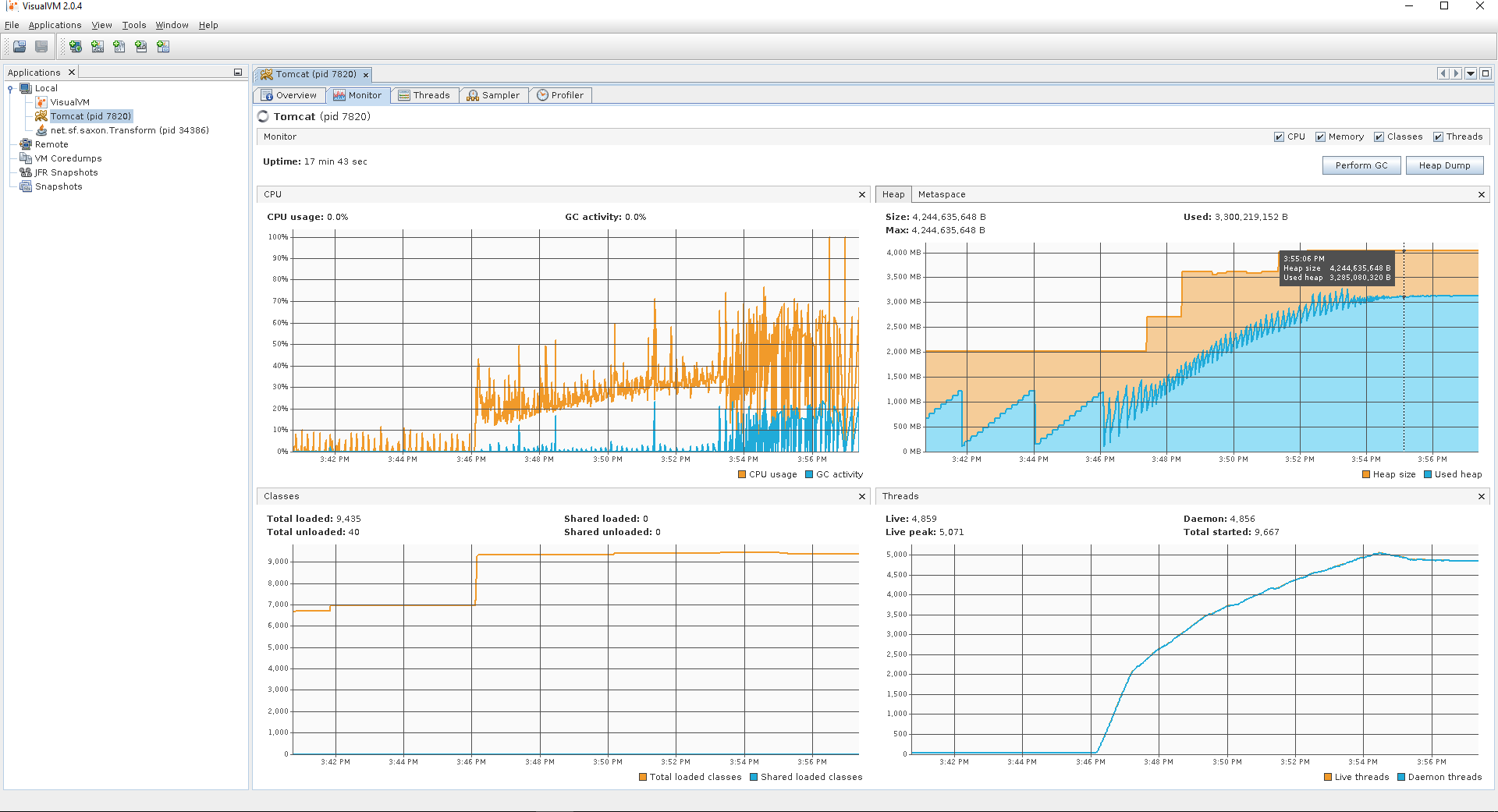
Task: Select the JFR Snapshots tree node label
Action: coord(66,172)
